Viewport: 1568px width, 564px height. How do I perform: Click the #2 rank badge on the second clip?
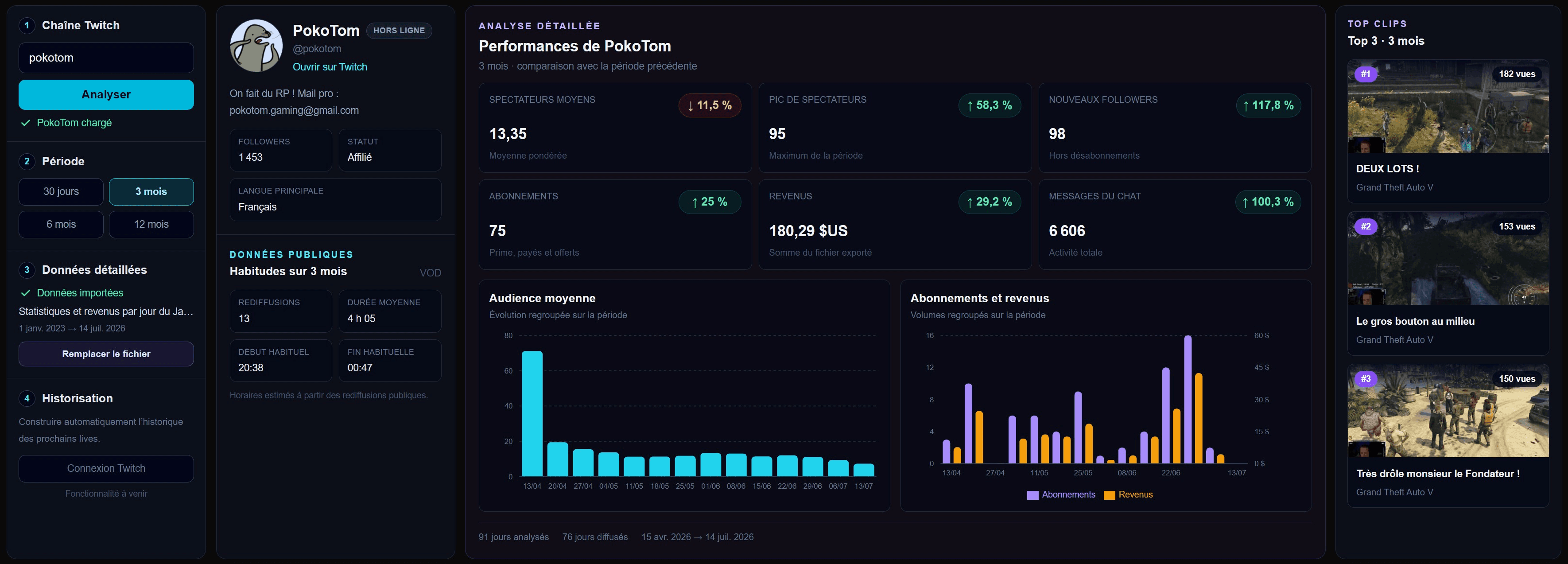1366,226
